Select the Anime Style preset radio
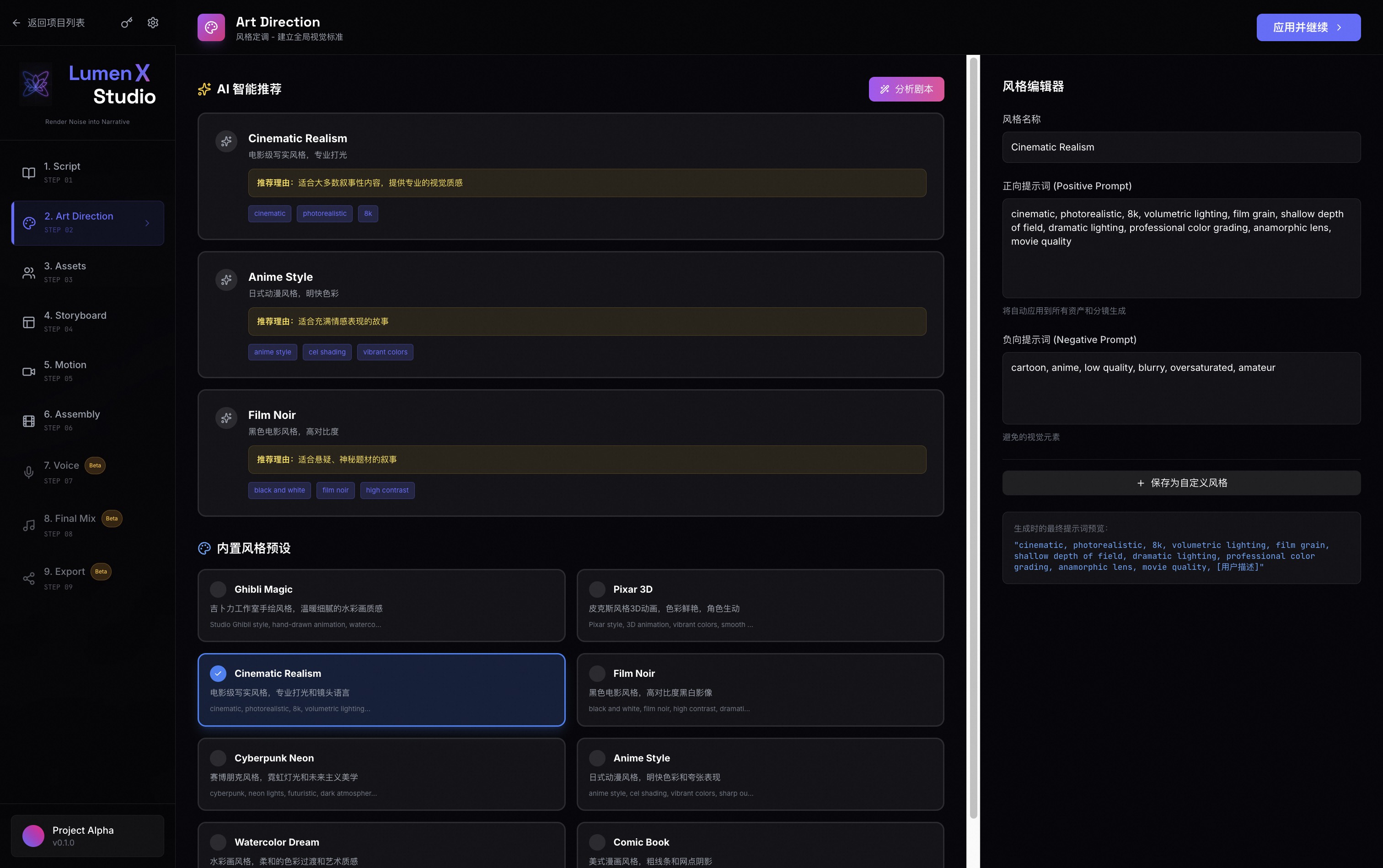Viewport: 1383px width, 868px height. pyautogui.click(x=597, y=758)
